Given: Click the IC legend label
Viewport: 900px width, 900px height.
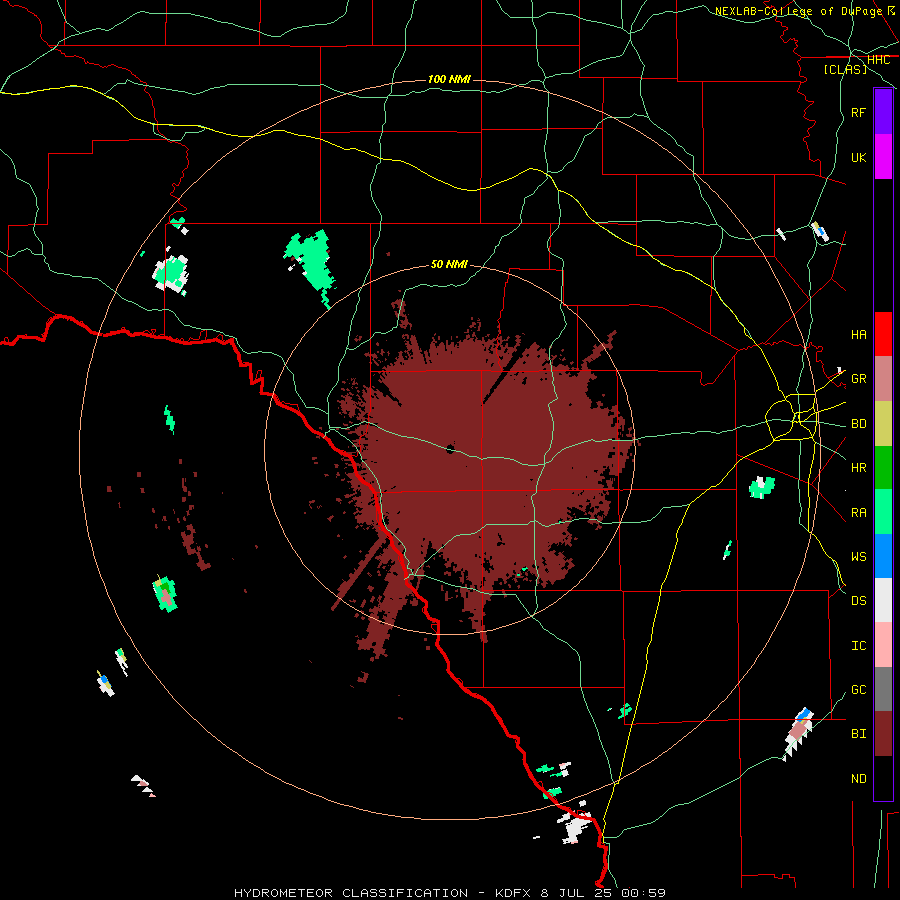Looking at the screenshot, I should click(x=858, y=646).
